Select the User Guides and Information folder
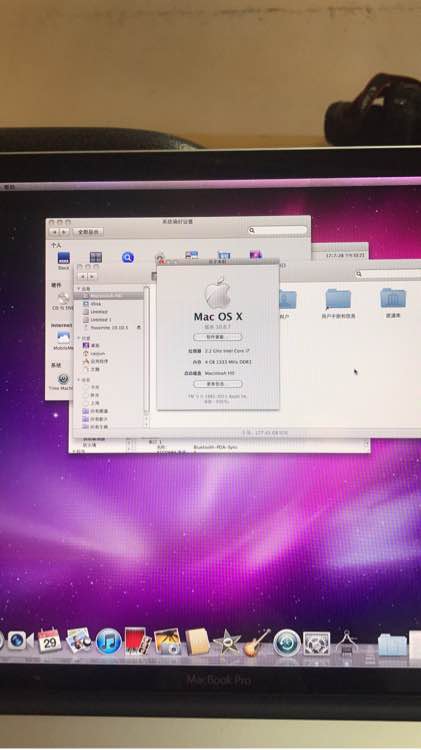Screen dimensions: 421x750 click(338, 303)
